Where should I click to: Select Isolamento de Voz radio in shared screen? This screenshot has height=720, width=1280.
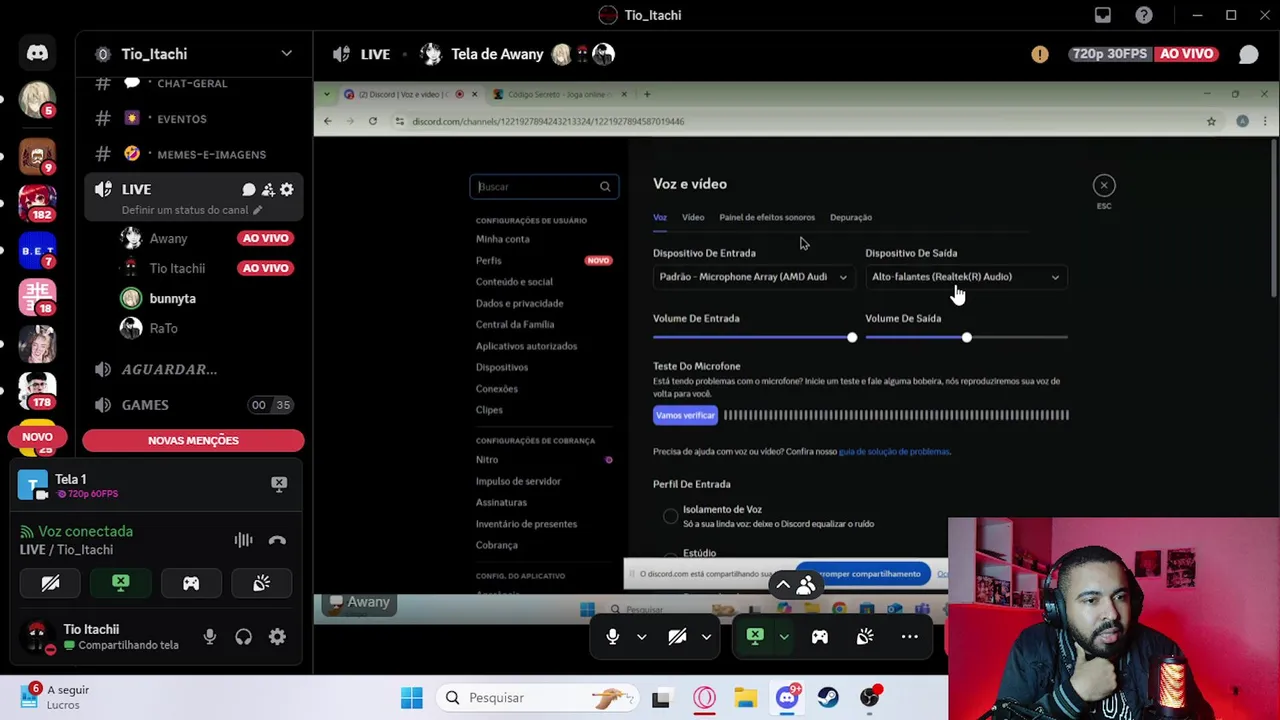point(670,516)
